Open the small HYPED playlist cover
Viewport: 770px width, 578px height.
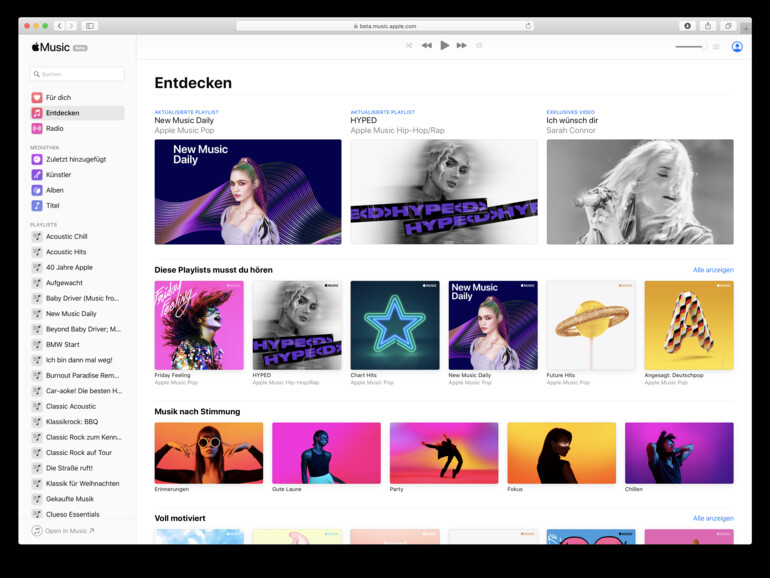click(297, 325)
